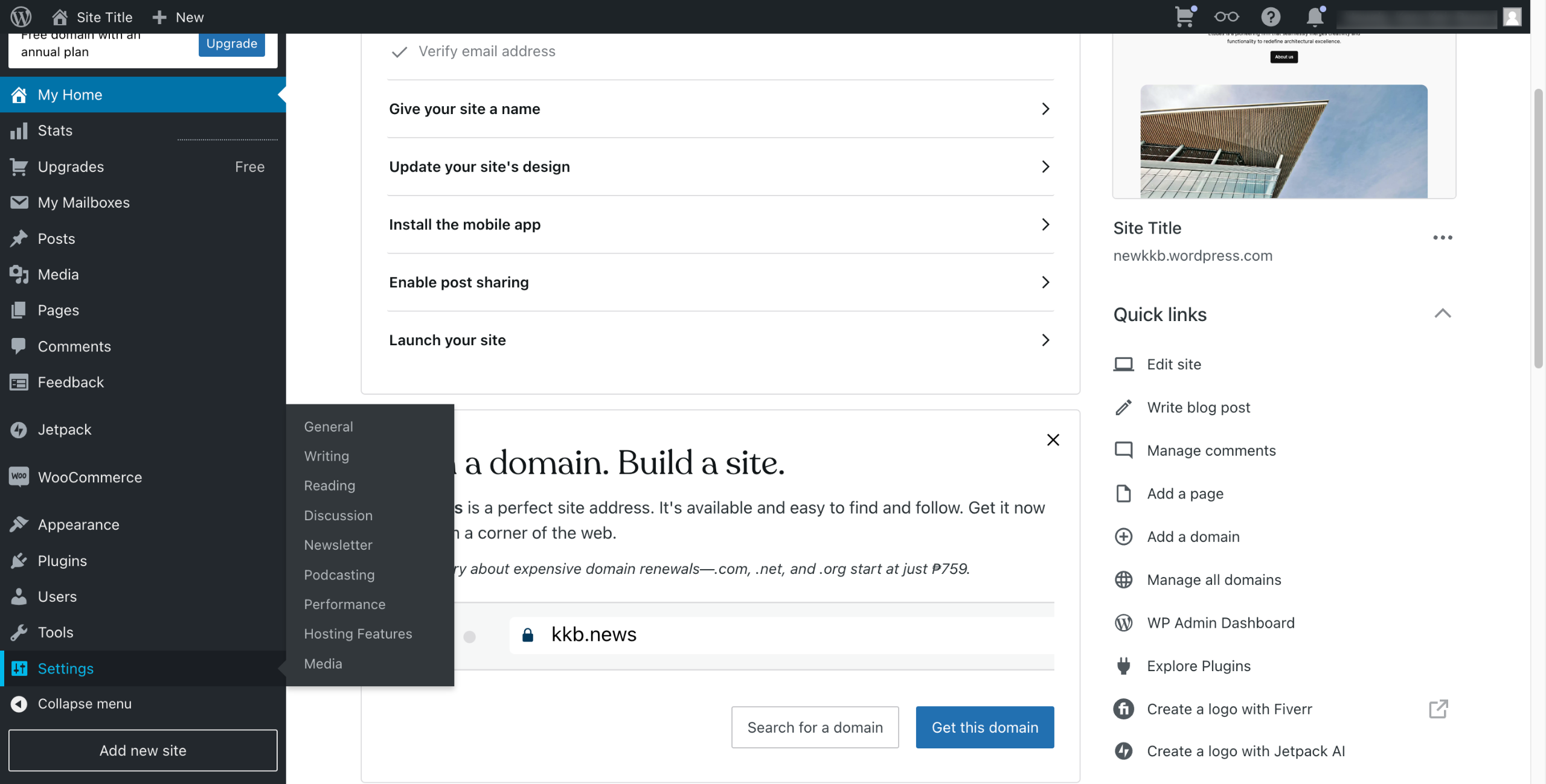Click the Search for a domain button
Screen dimensions: 1546x784
pyautogui.click(x=815, y=727)
